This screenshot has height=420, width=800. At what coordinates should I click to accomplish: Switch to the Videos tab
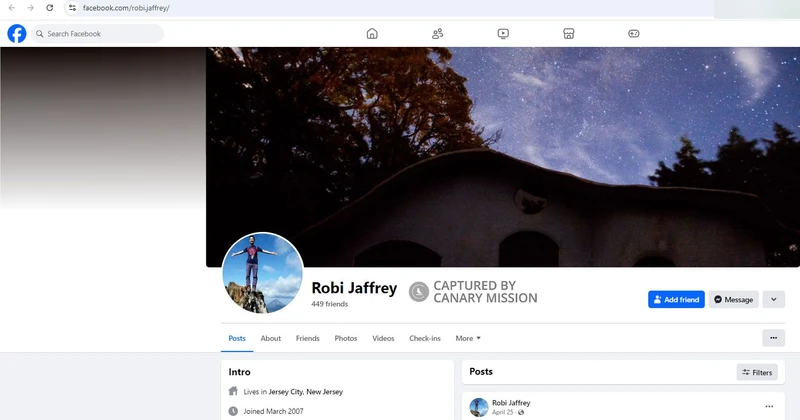pyautogui.click(x=383, y=338)
